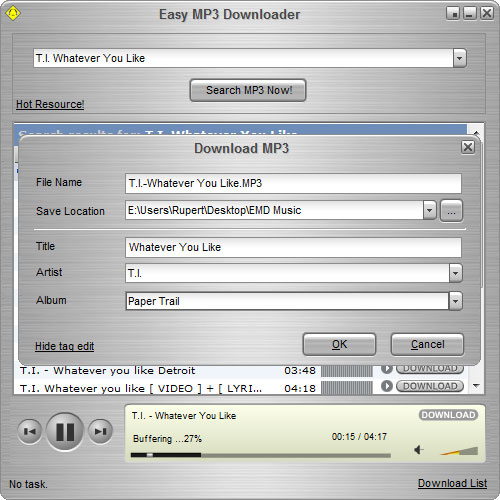Click the No task. status text
The width and height of the screenshot is (500, 500).
28,484
